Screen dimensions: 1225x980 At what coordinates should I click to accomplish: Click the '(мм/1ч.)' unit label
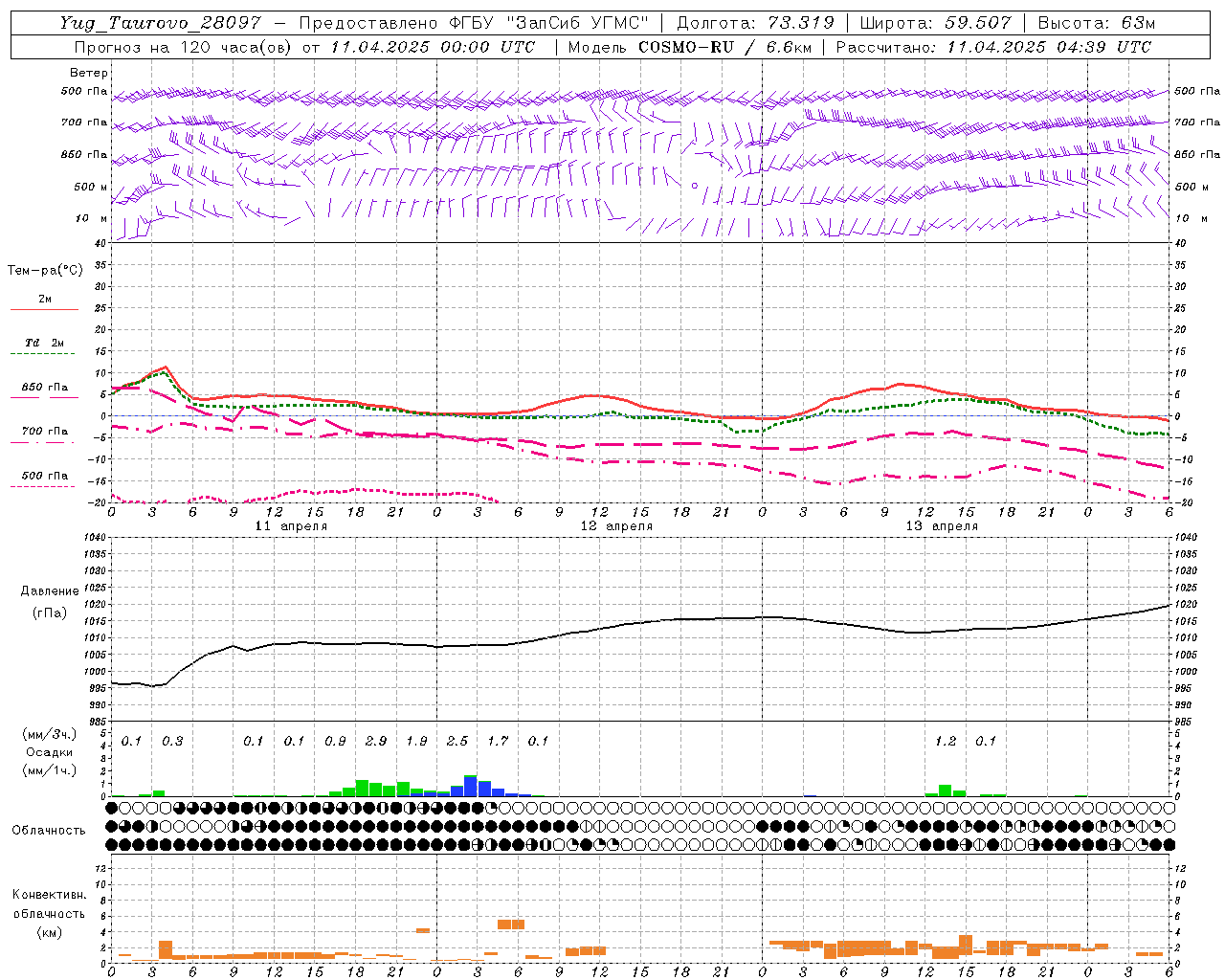tap(49, 770)
